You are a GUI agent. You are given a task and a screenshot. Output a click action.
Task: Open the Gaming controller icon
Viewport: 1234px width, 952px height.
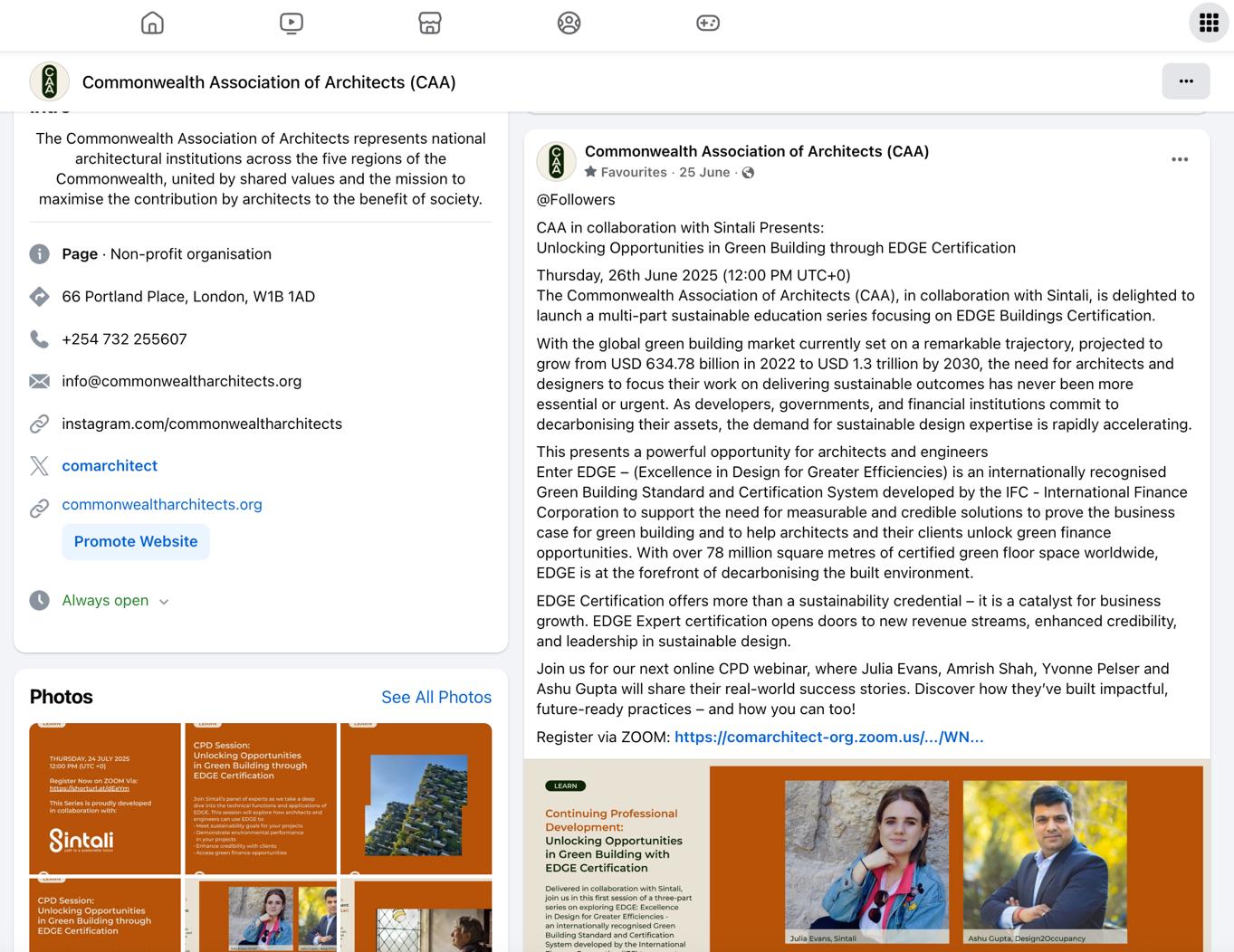pos(708,23)
